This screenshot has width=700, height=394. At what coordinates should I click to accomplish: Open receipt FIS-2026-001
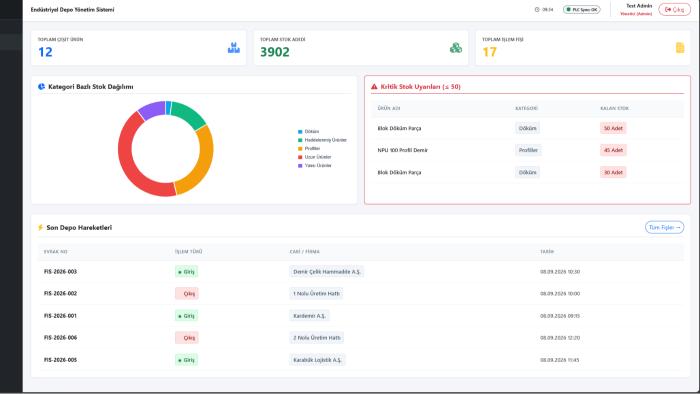pyautogui.click(x=60, y=316)
